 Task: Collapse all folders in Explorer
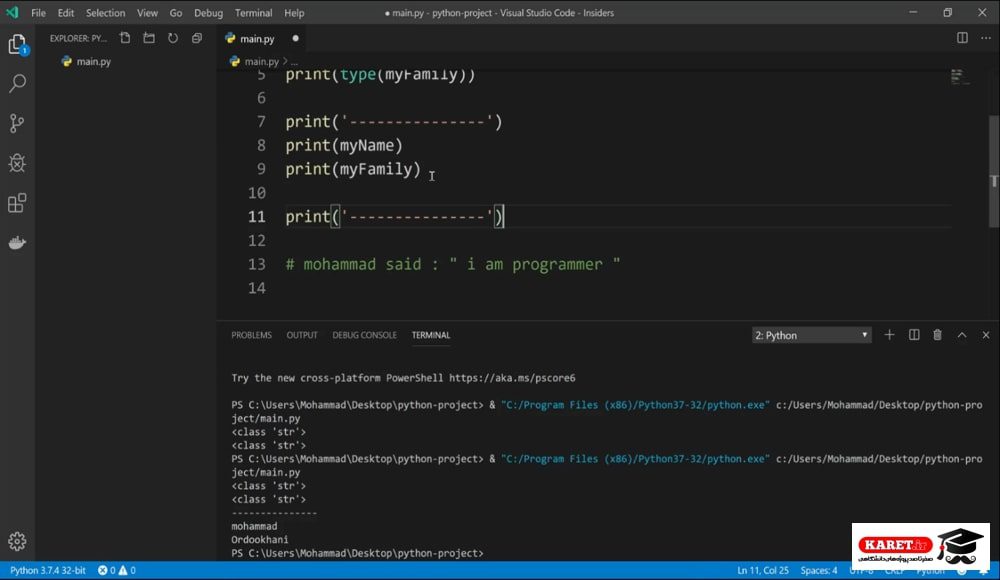197,38
